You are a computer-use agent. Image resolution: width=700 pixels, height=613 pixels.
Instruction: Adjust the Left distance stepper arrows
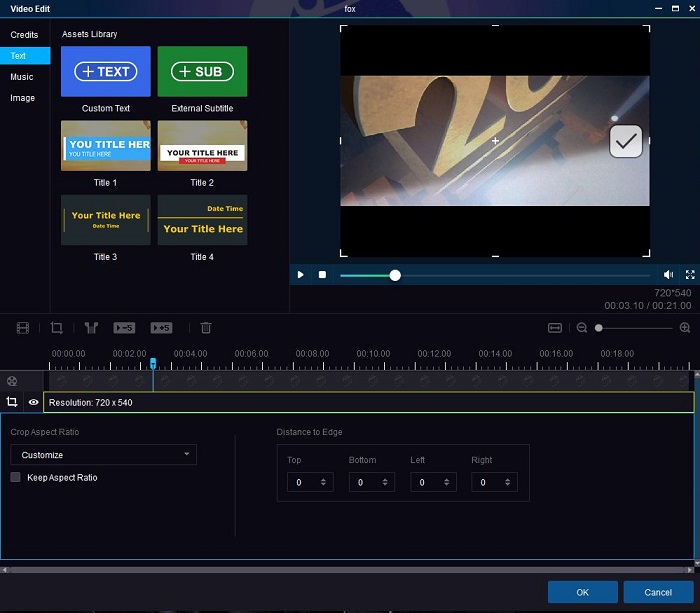(446, 482)
